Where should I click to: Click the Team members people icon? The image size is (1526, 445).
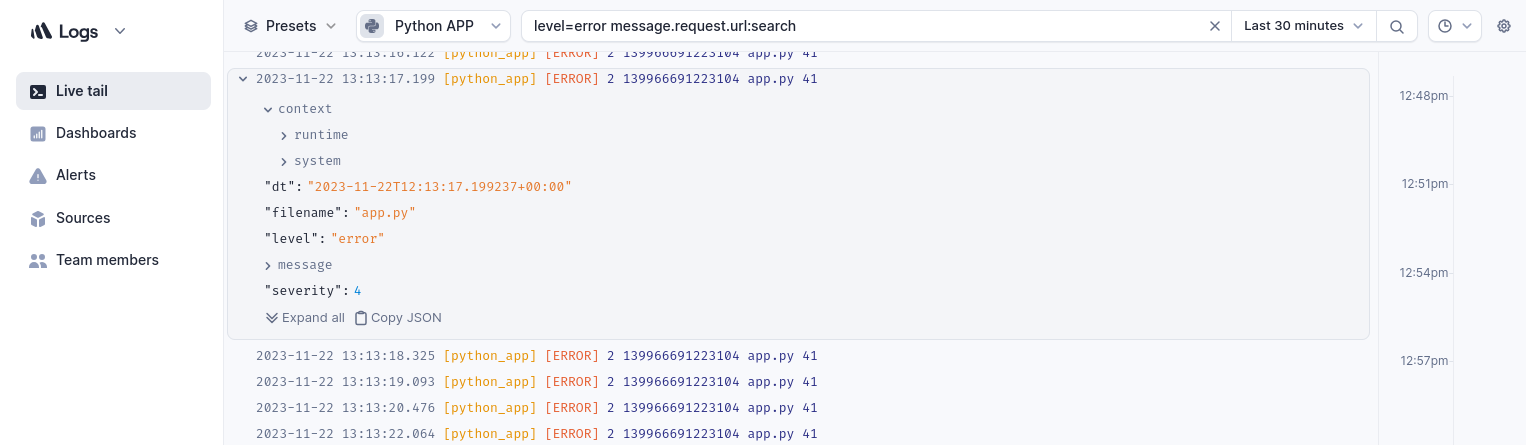(x=38, y=260)
